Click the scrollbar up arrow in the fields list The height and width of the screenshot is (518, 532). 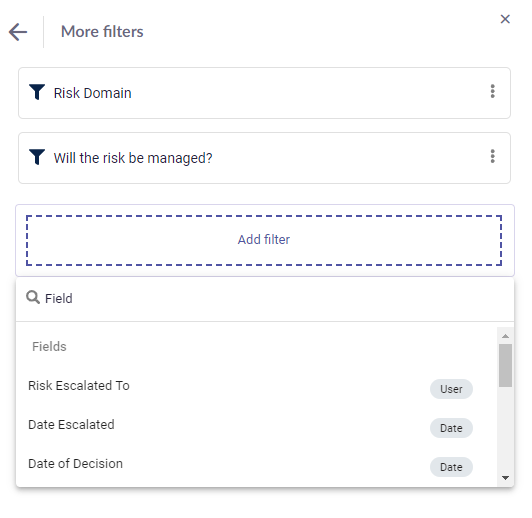coord(506,336)
